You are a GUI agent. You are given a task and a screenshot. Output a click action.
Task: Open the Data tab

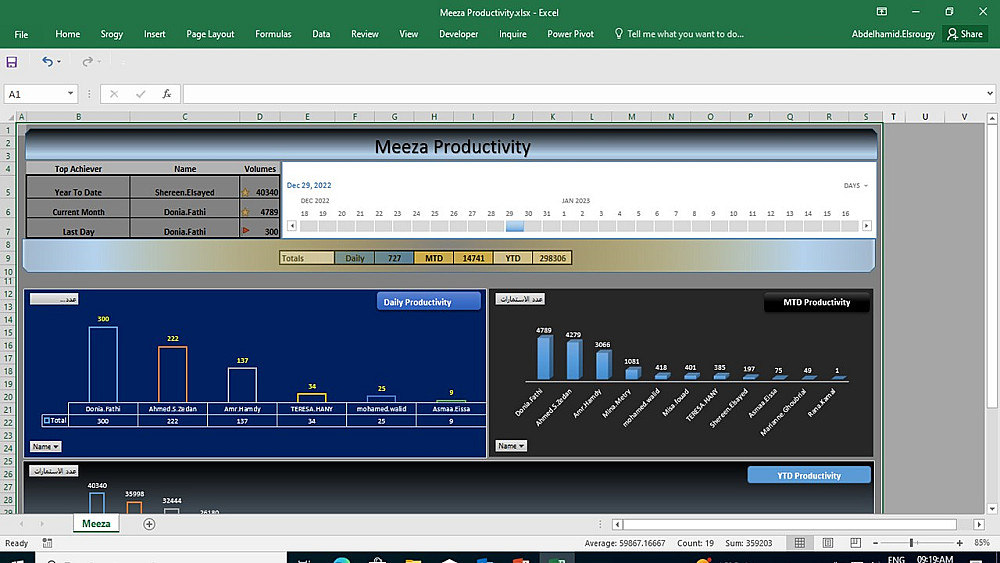(321, 34)
